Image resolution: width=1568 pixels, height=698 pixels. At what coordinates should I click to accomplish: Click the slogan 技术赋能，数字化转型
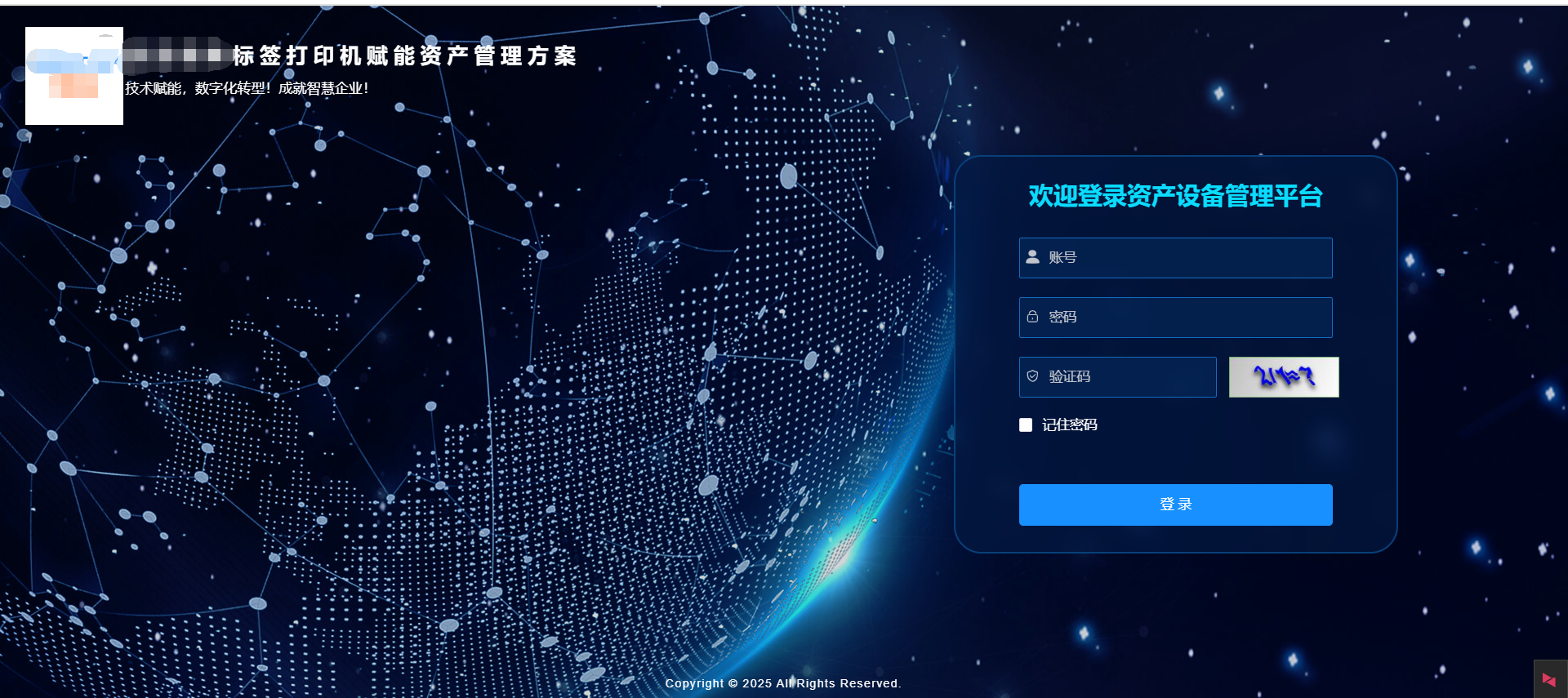pos(247,88)
